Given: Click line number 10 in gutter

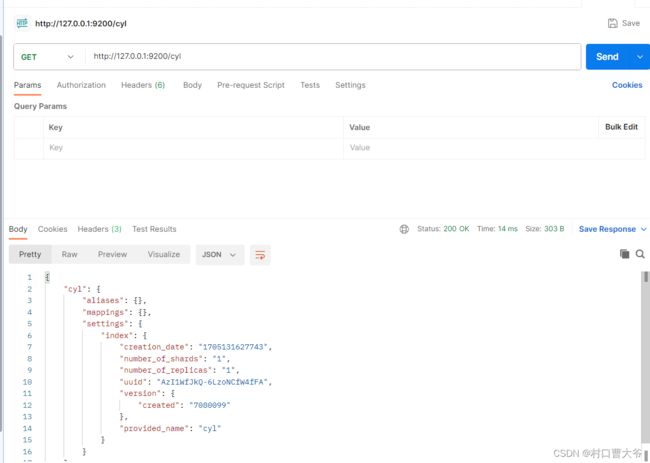Looking at the screenshot, I should [27, 382].
